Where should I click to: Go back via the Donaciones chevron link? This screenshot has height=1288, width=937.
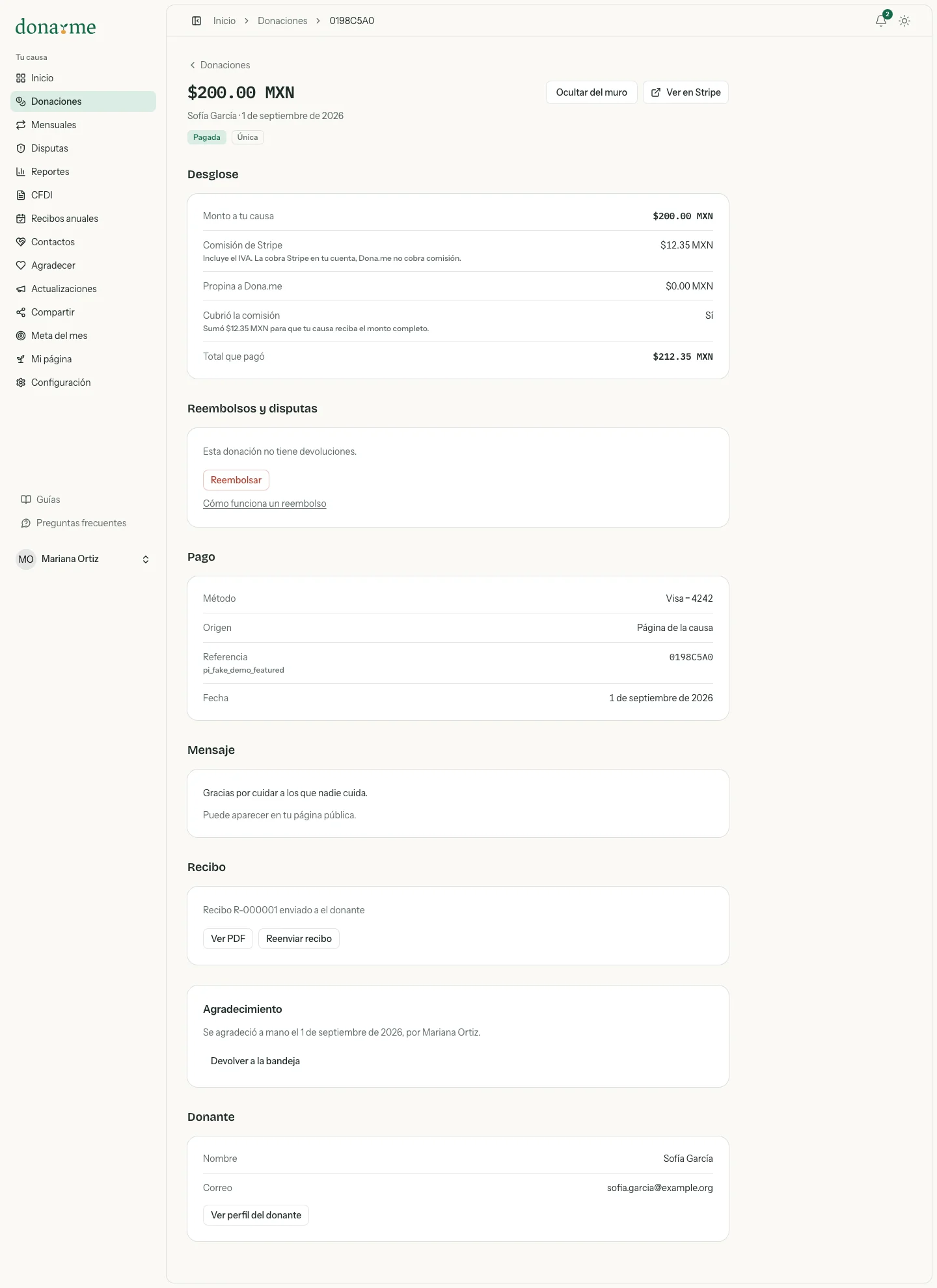(219, 65)
